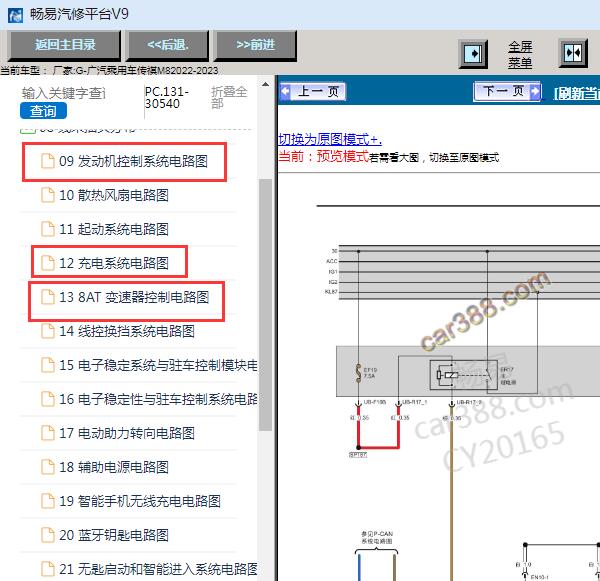
Task: Open the 全屏菜单 link
Action: coord(520,54)
